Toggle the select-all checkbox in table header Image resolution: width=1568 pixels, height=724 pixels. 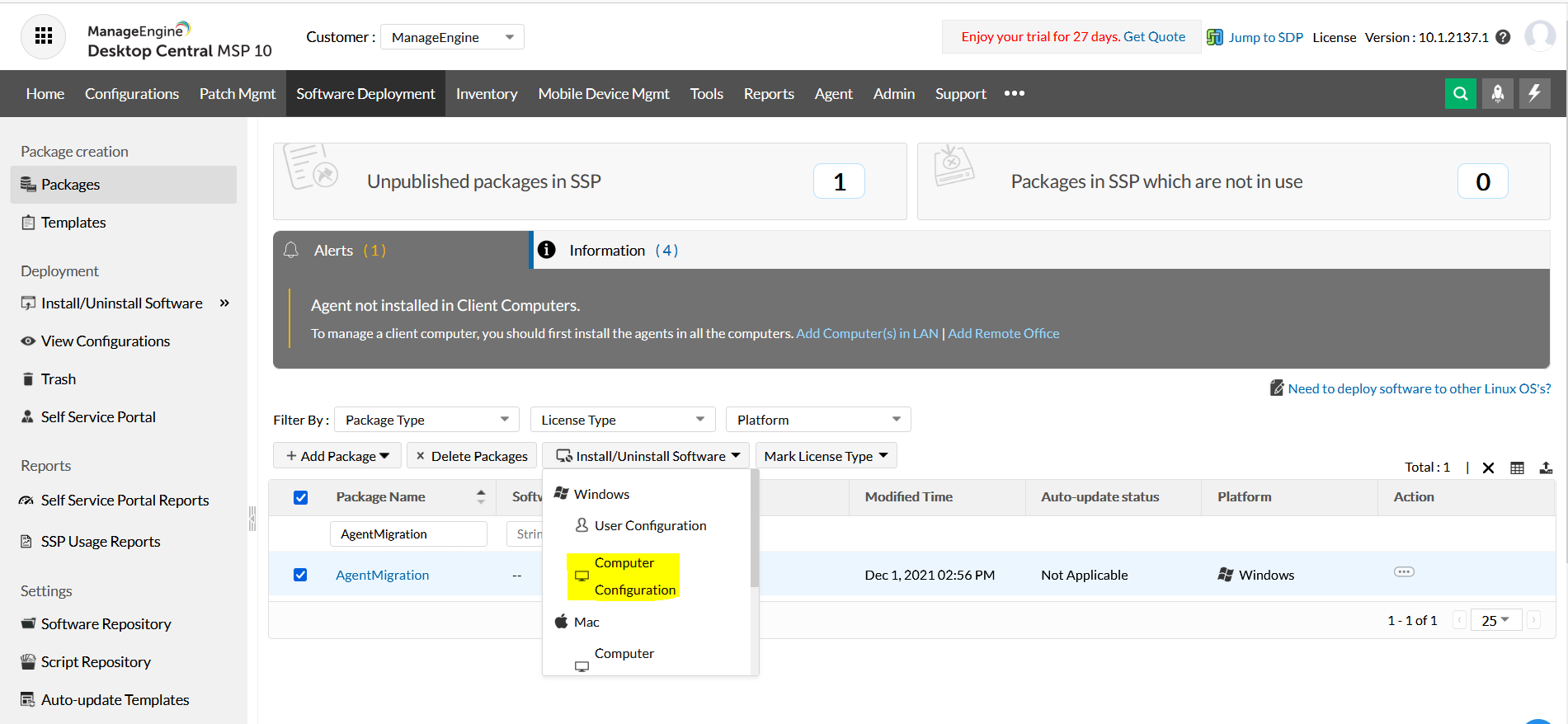(300, 497)
